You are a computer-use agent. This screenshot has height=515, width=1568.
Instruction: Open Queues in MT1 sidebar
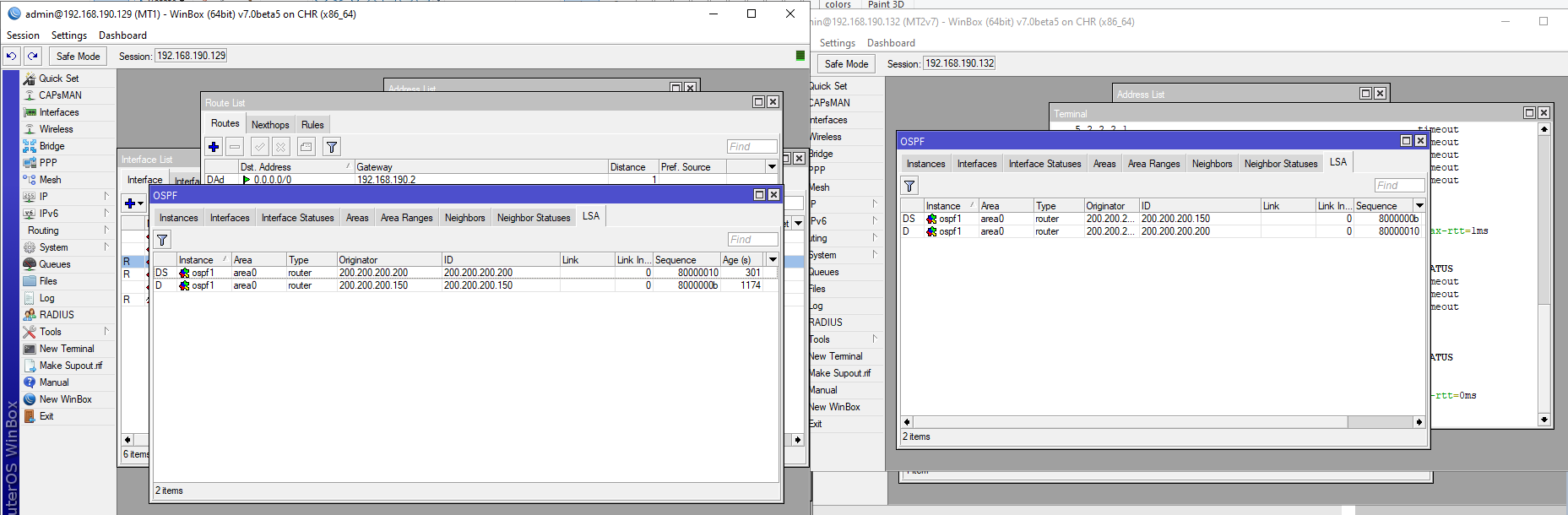coord(55,264)
